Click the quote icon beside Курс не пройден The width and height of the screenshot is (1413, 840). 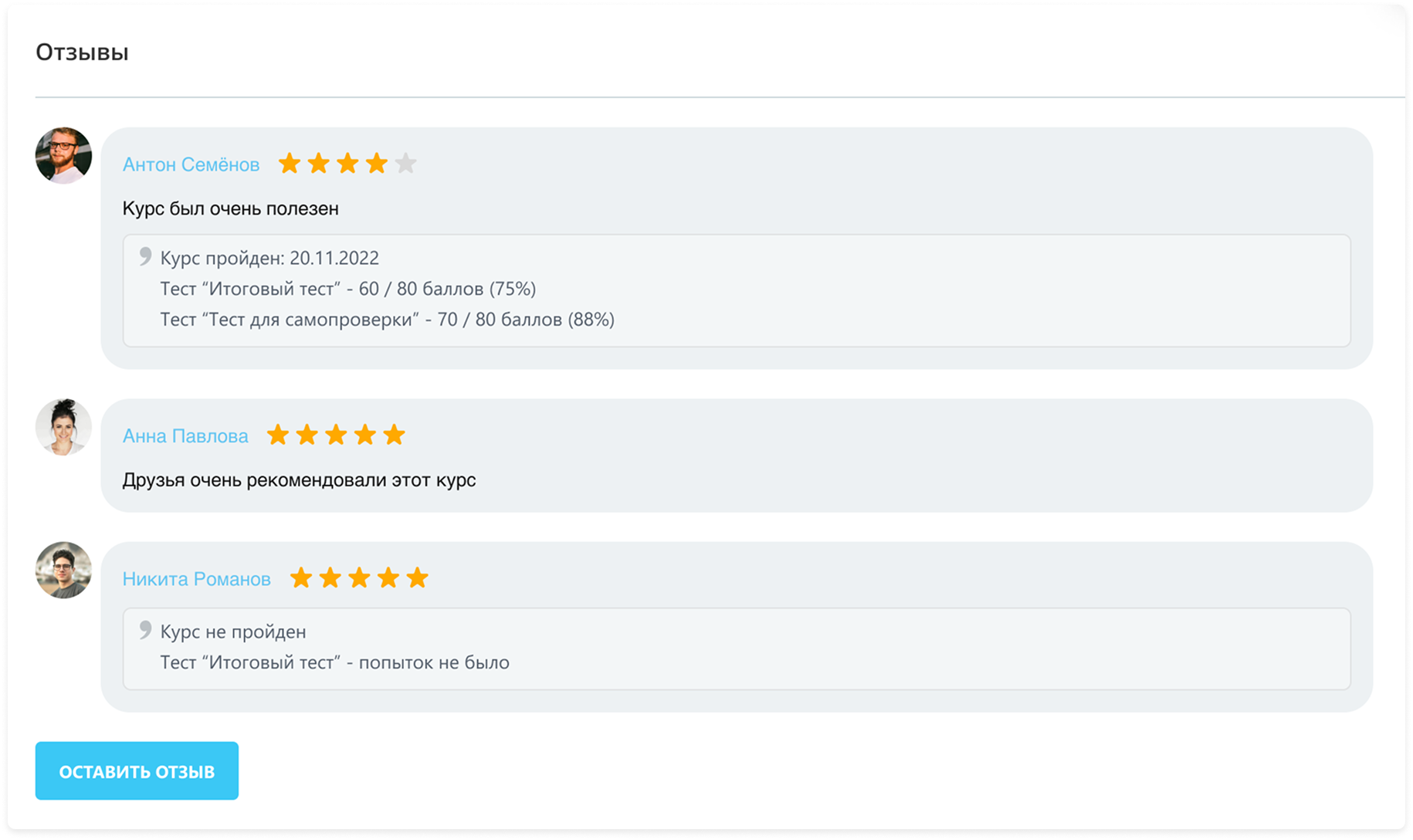point(144,630)
